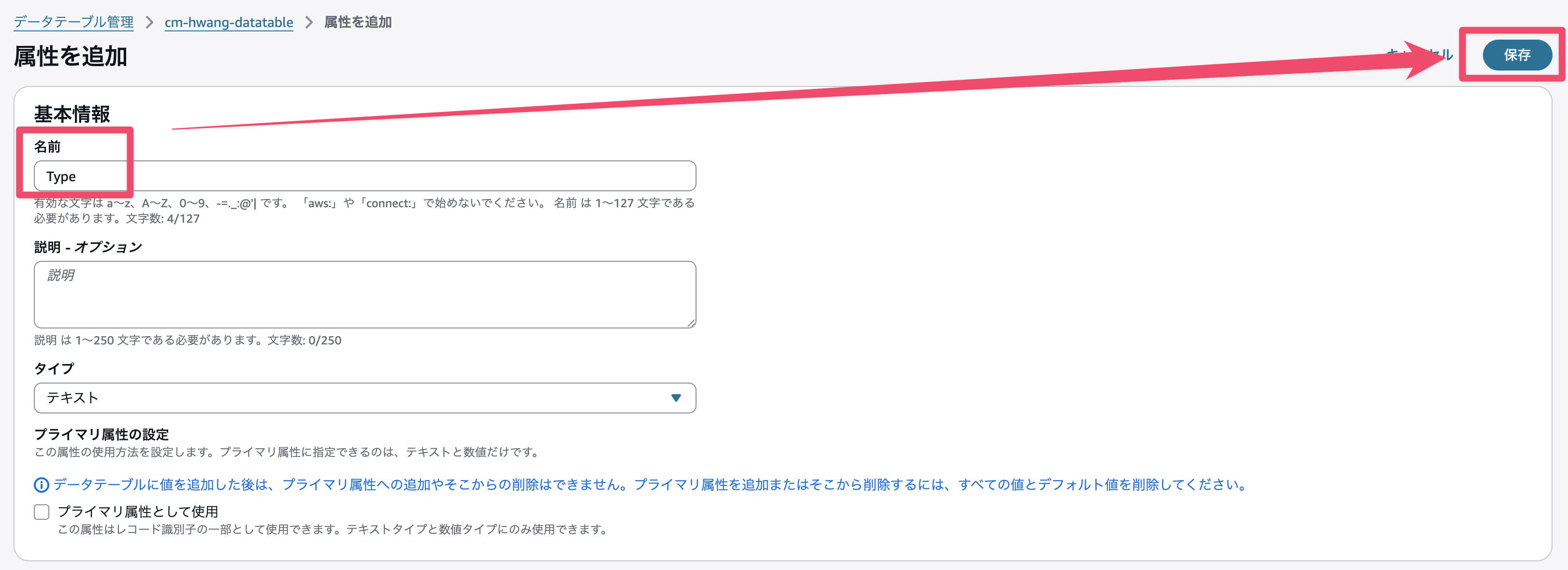Open データテーブル管理 breadcrumb link
The width and height of the screenshot is (1568, 570).
73,23
